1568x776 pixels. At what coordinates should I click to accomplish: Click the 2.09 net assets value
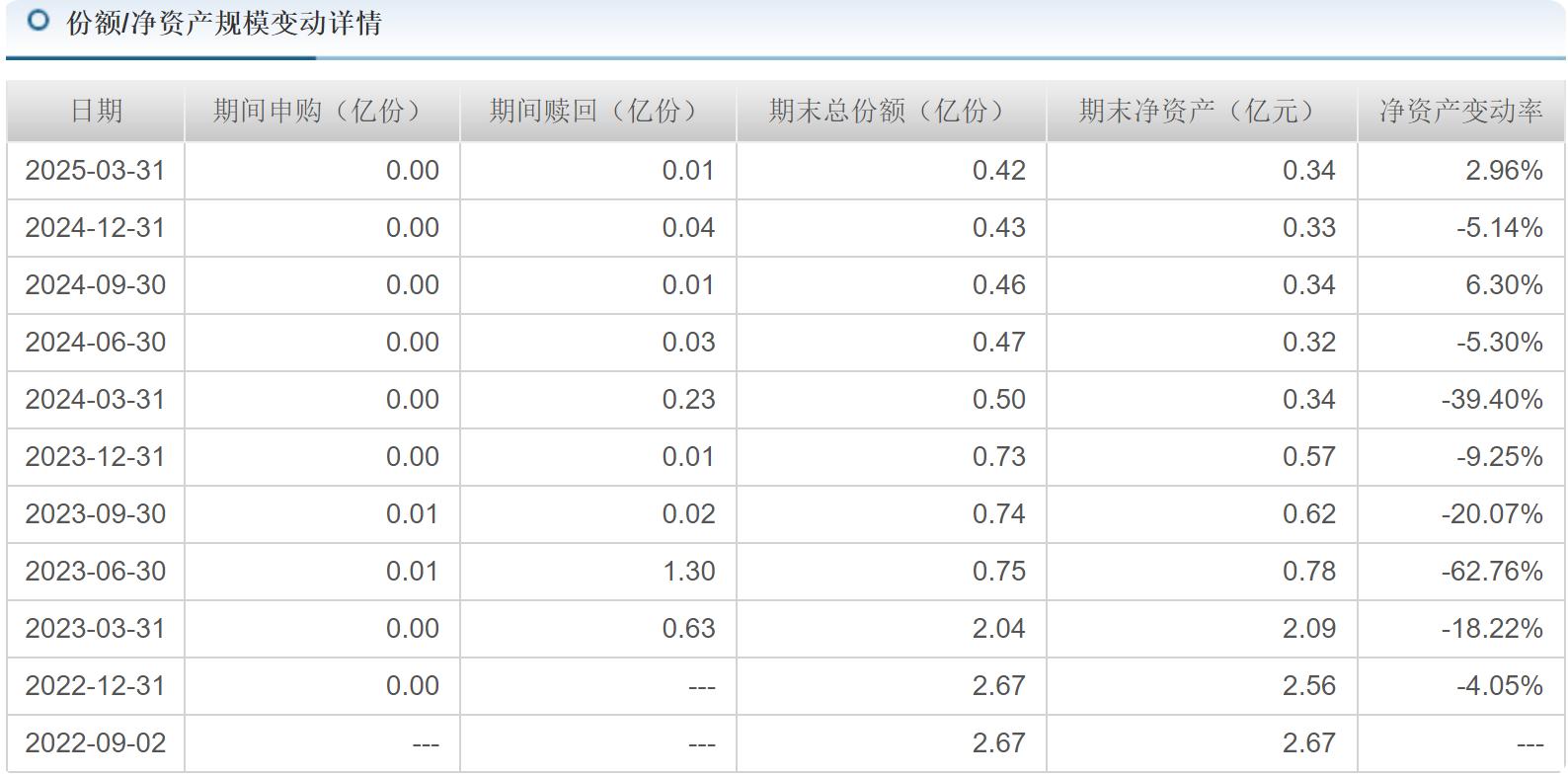(1308, 629)
